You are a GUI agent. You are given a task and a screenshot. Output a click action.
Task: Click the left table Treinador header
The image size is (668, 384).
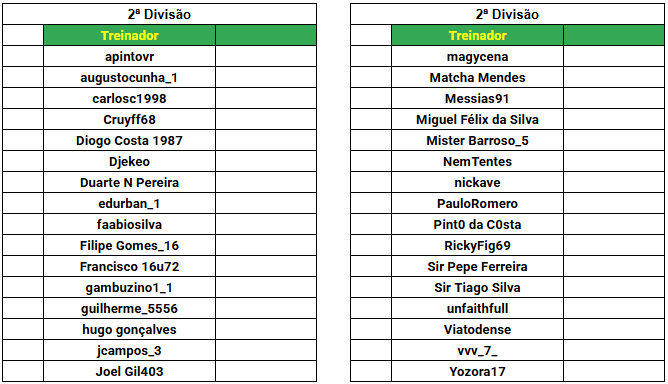(x=130, y=35)
